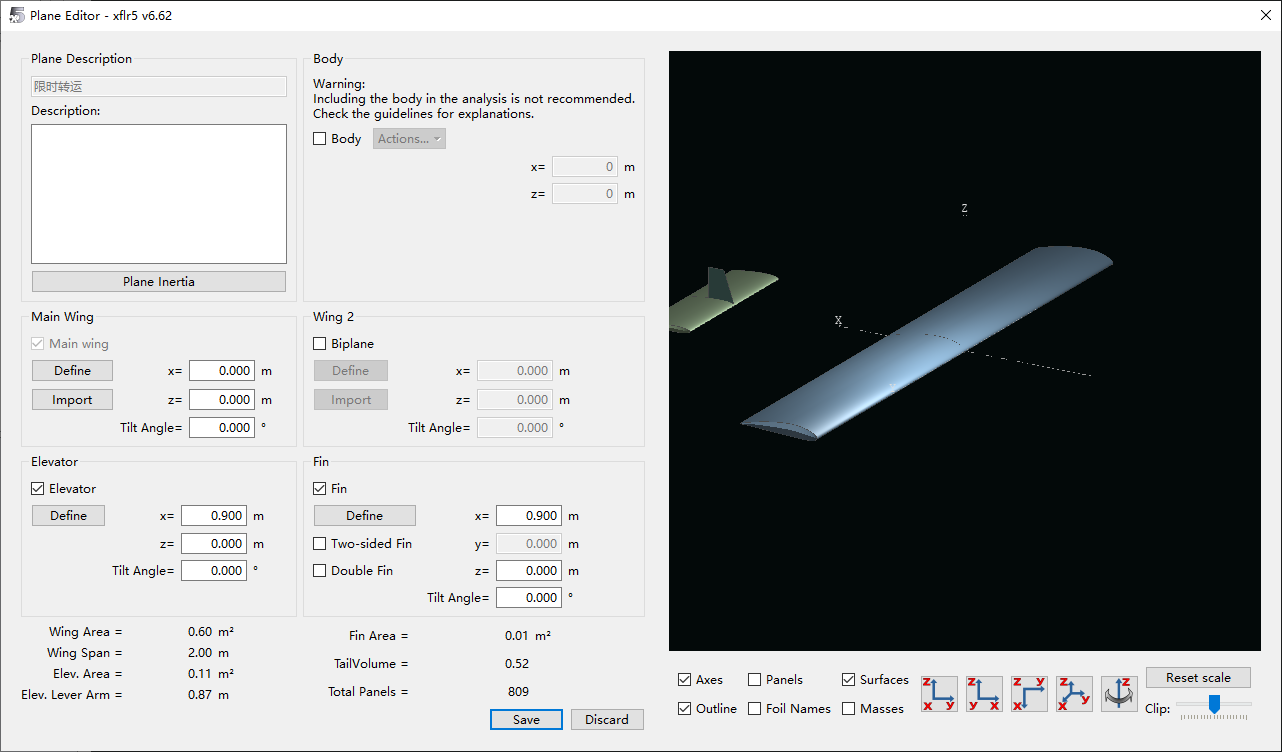Image resolution: width=1282 pixels, height=752 pixels.
Task: Click the plane name field
Action: pos(159,87)
